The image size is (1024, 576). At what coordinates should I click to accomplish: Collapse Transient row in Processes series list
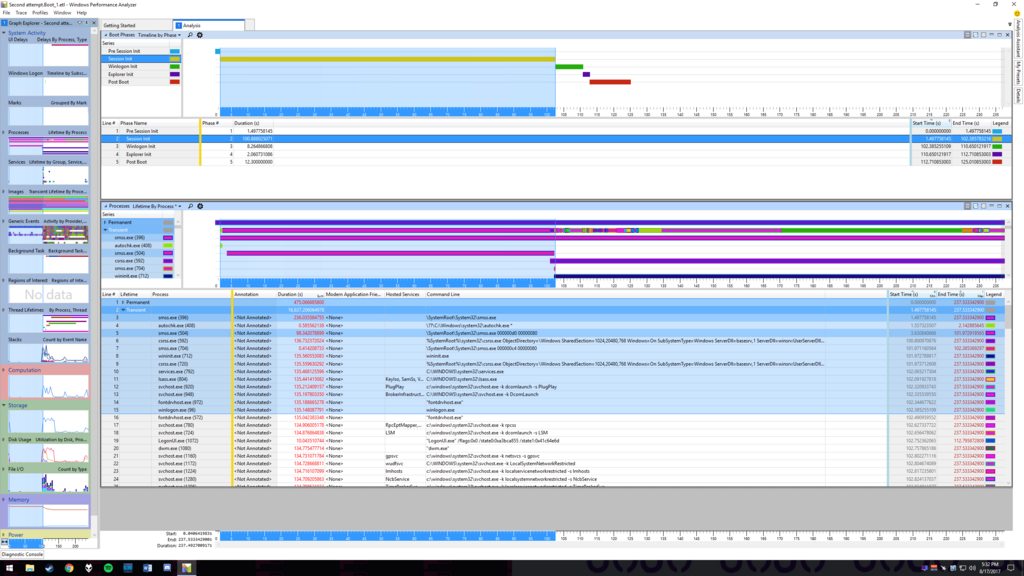pyautogui.click(x=105, y=230)
